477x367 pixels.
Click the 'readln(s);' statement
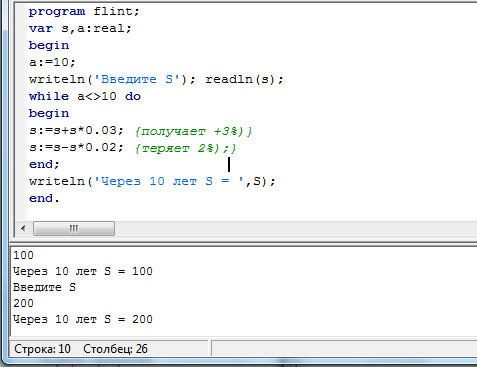244,79
